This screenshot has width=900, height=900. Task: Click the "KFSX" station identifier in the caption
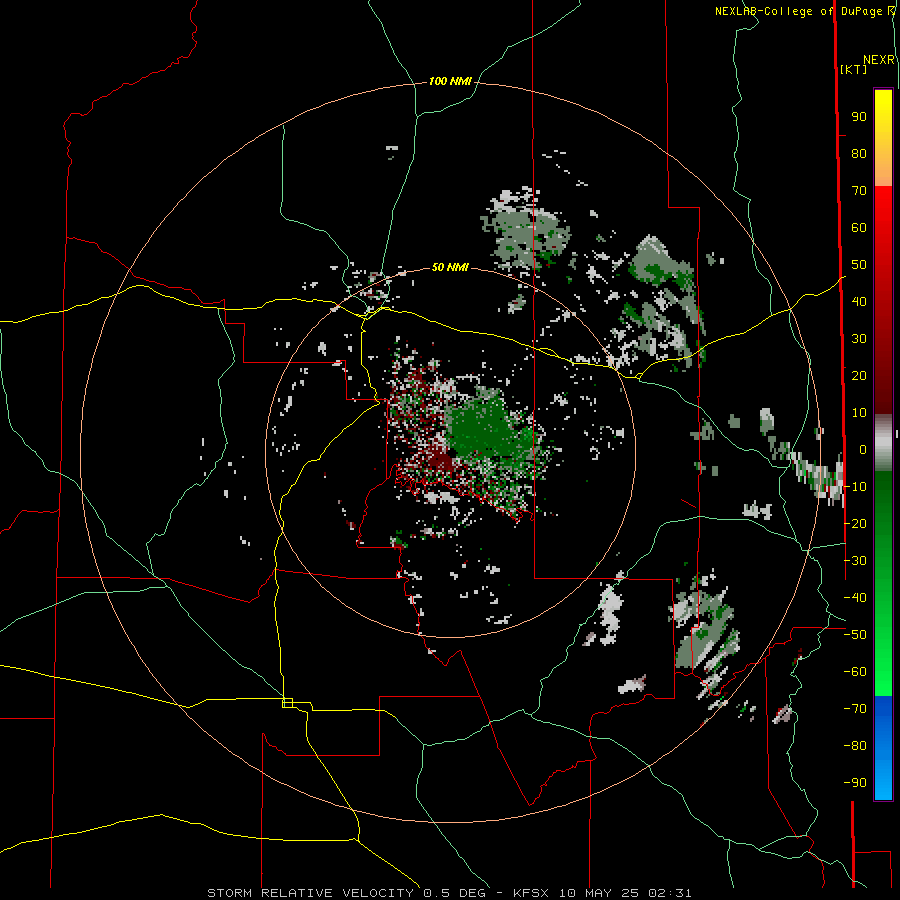(532, 893)
